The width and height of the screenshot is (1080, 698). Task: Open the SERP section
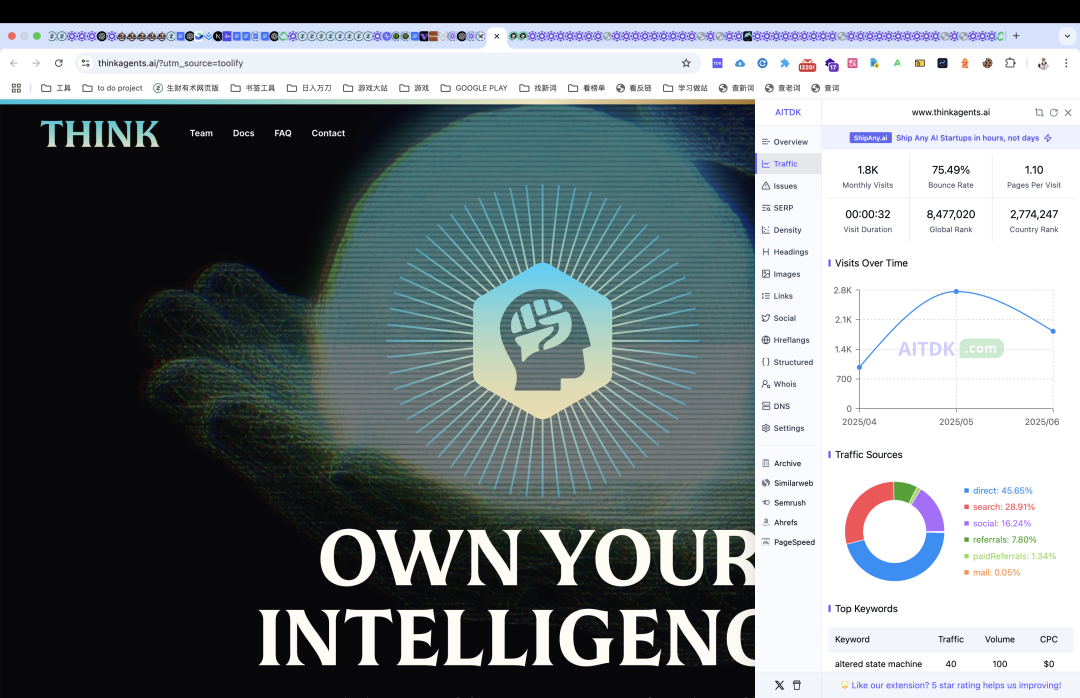click(x=778, y=208)
